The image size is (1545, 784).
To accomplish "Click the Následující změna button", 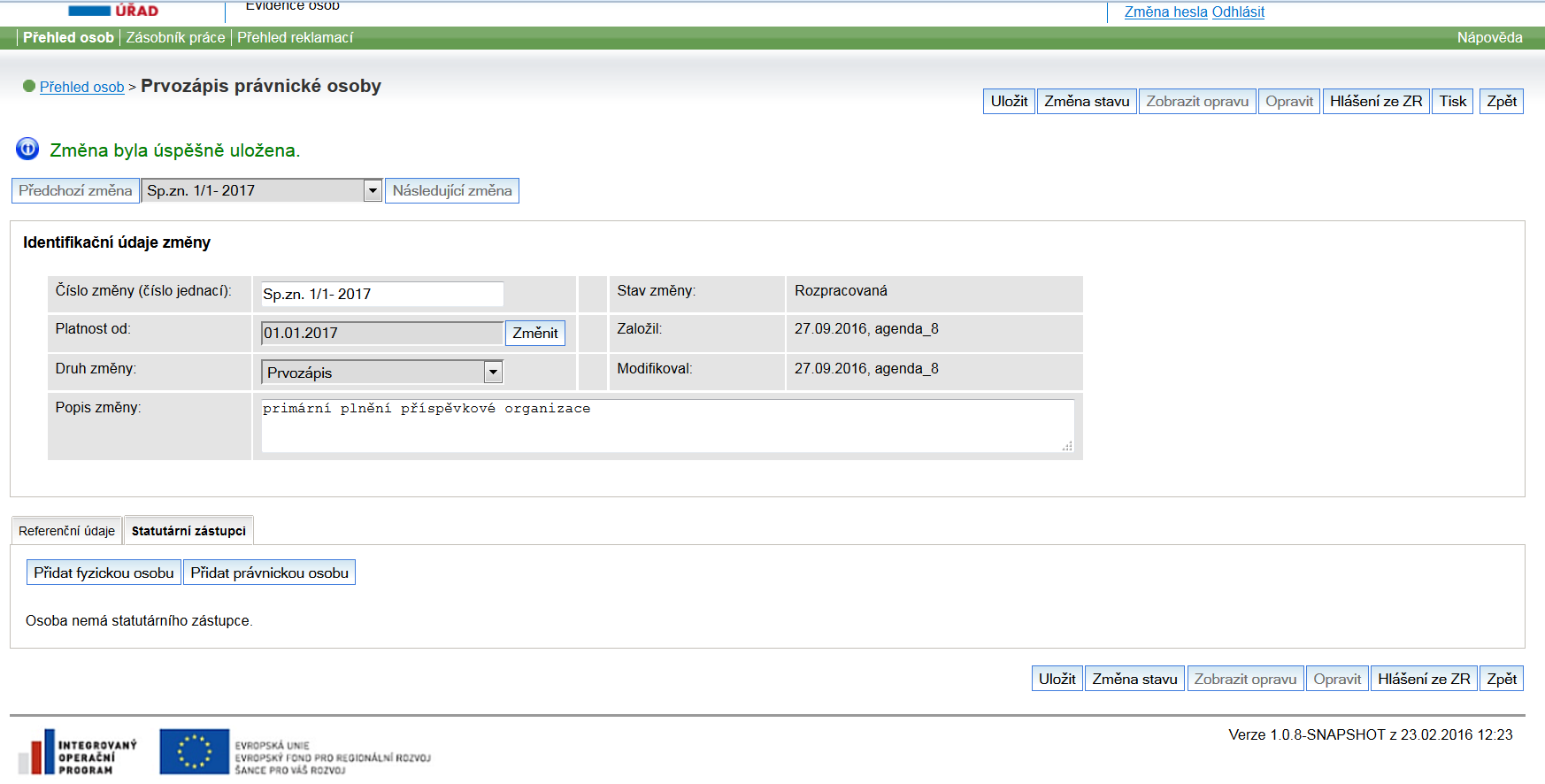I will [x=452, y=190].
